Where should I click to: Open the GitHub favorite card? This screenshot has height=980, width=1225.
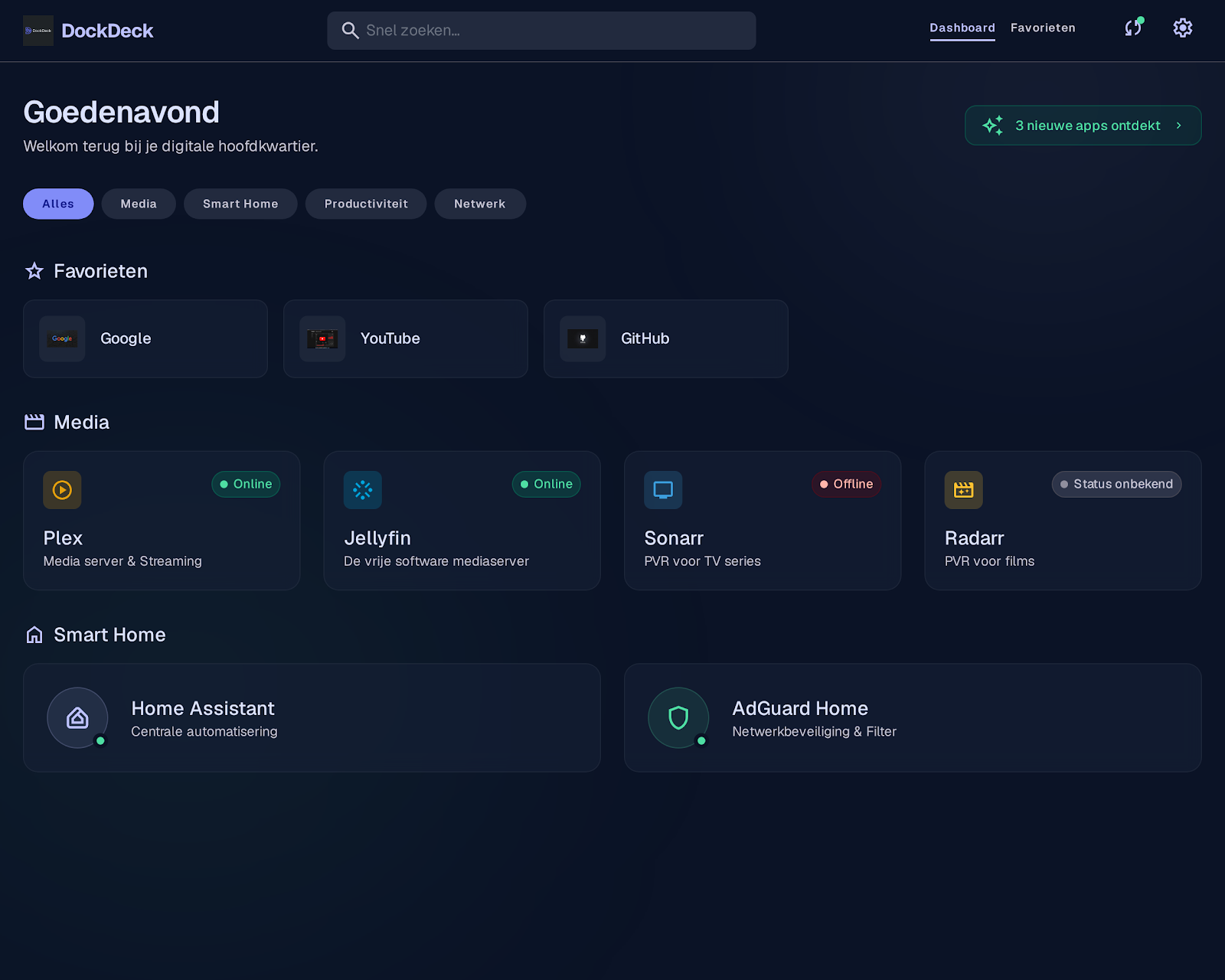point(666,338)
